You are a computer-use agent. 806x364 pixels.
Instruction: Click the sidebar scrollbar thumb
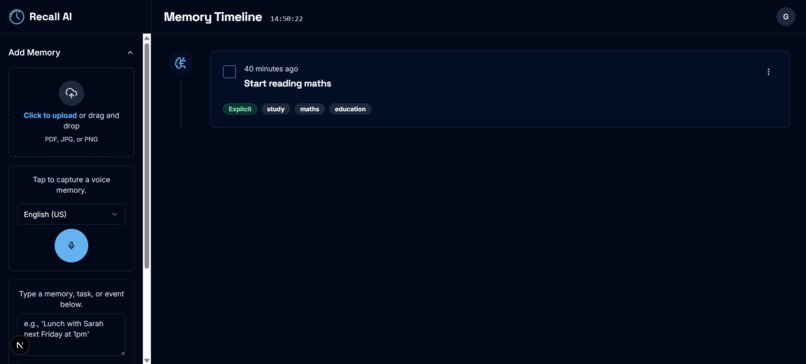147,155
